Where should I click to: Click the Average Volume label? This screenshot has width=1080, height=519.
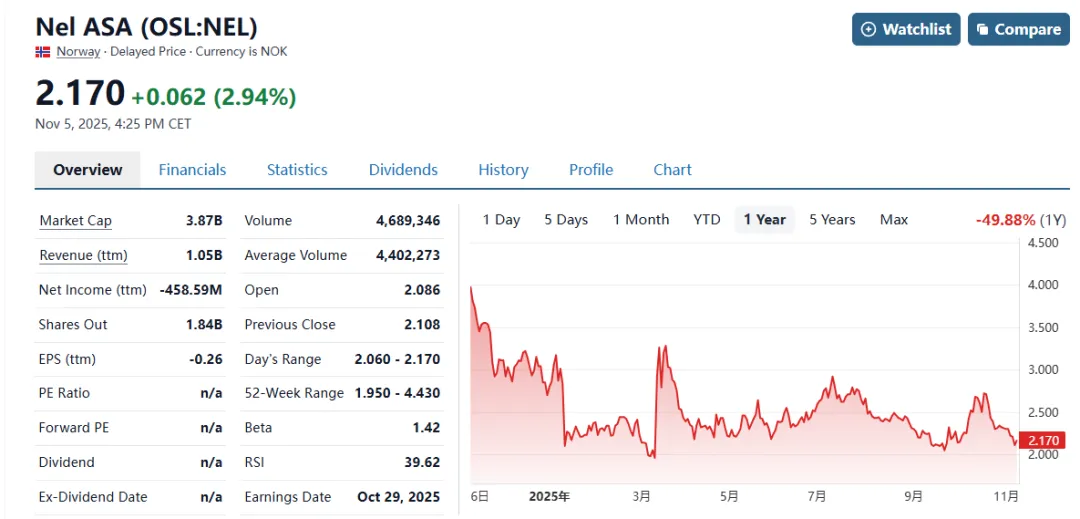295,255
